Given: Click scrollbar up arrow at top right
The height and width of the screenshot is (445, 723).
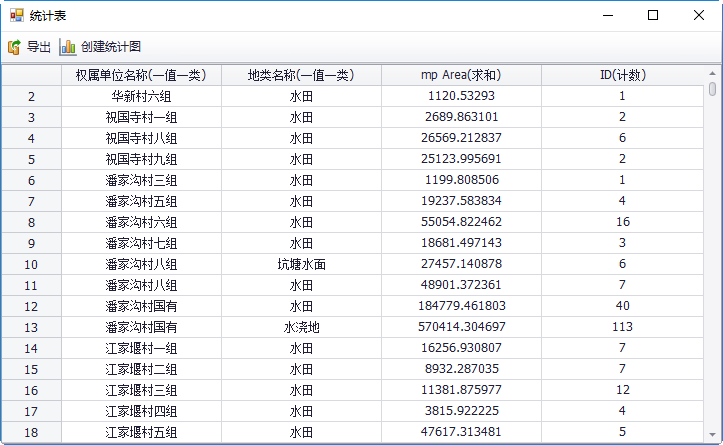Looking at the screenshot, I should coord(712,73).
